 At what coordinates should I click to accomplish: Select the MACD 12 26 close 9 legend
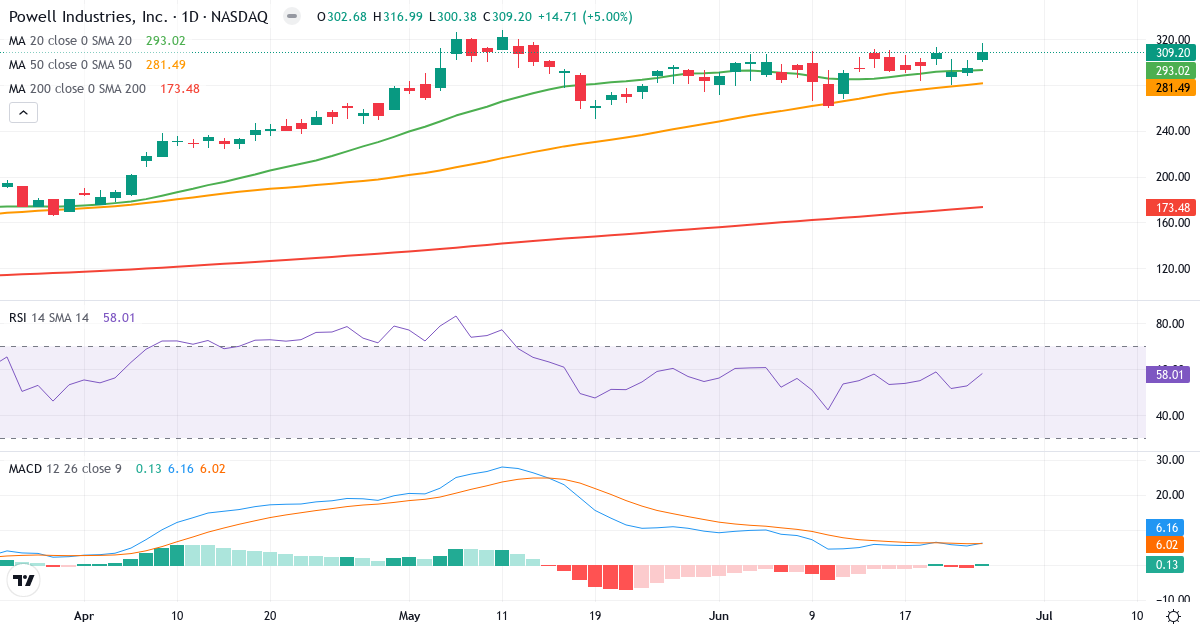(65, 468)
